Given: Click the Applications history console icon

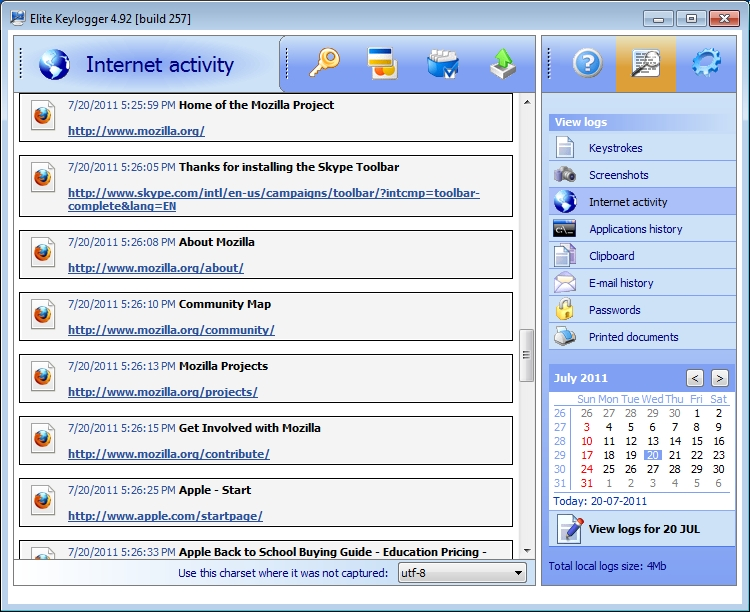Looking at the screenshot, I should (564, 229).
